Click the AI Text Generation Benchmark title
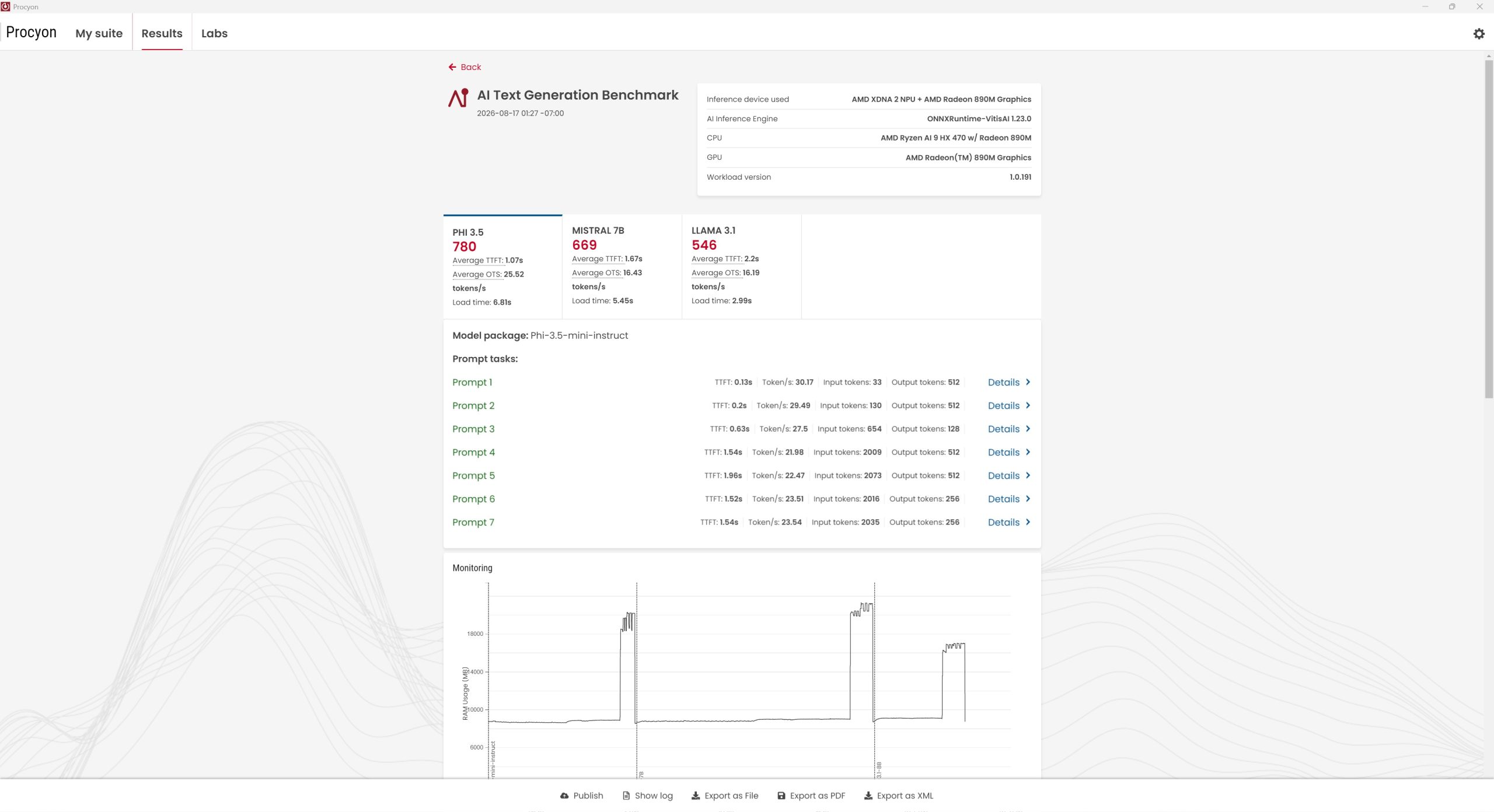Image resolution: width=1494 pixels, height=812 pixels. (578, 94)
